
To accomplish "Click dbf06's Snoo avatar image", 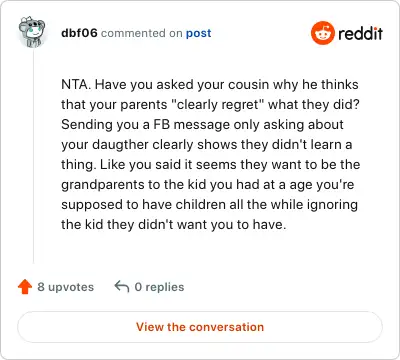I will pos(32,32).
